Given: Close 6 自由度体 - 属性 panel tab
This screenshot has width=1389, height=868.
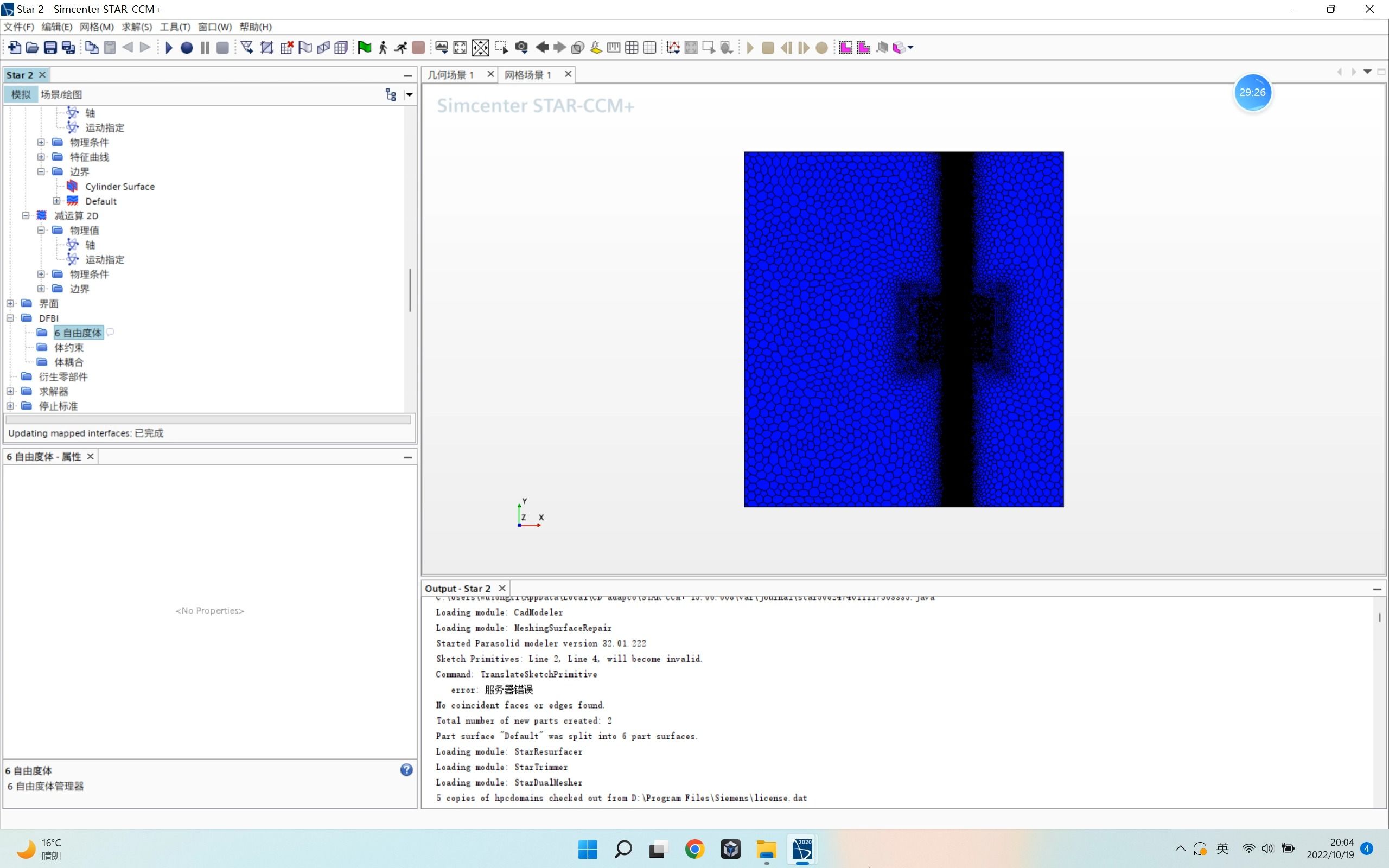Looking at the screenshot, I should coord(90,456).
